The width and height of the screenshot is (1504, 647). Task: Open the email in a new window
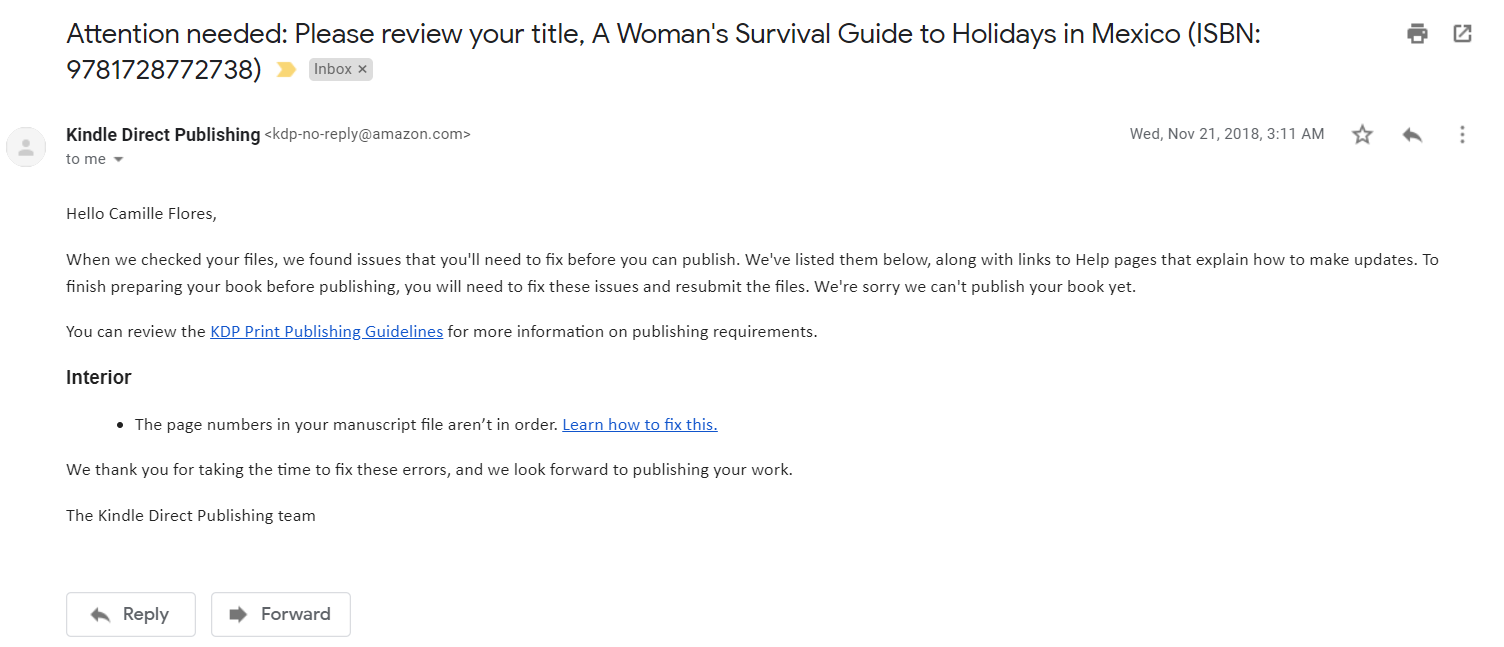(1462, 34)
